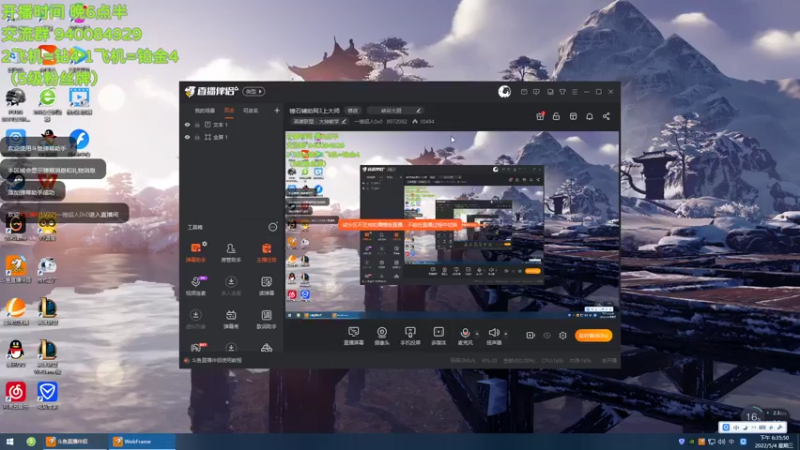Switch to 斗鱼直播伴侣 taskbar button

[x=74, y=441]
